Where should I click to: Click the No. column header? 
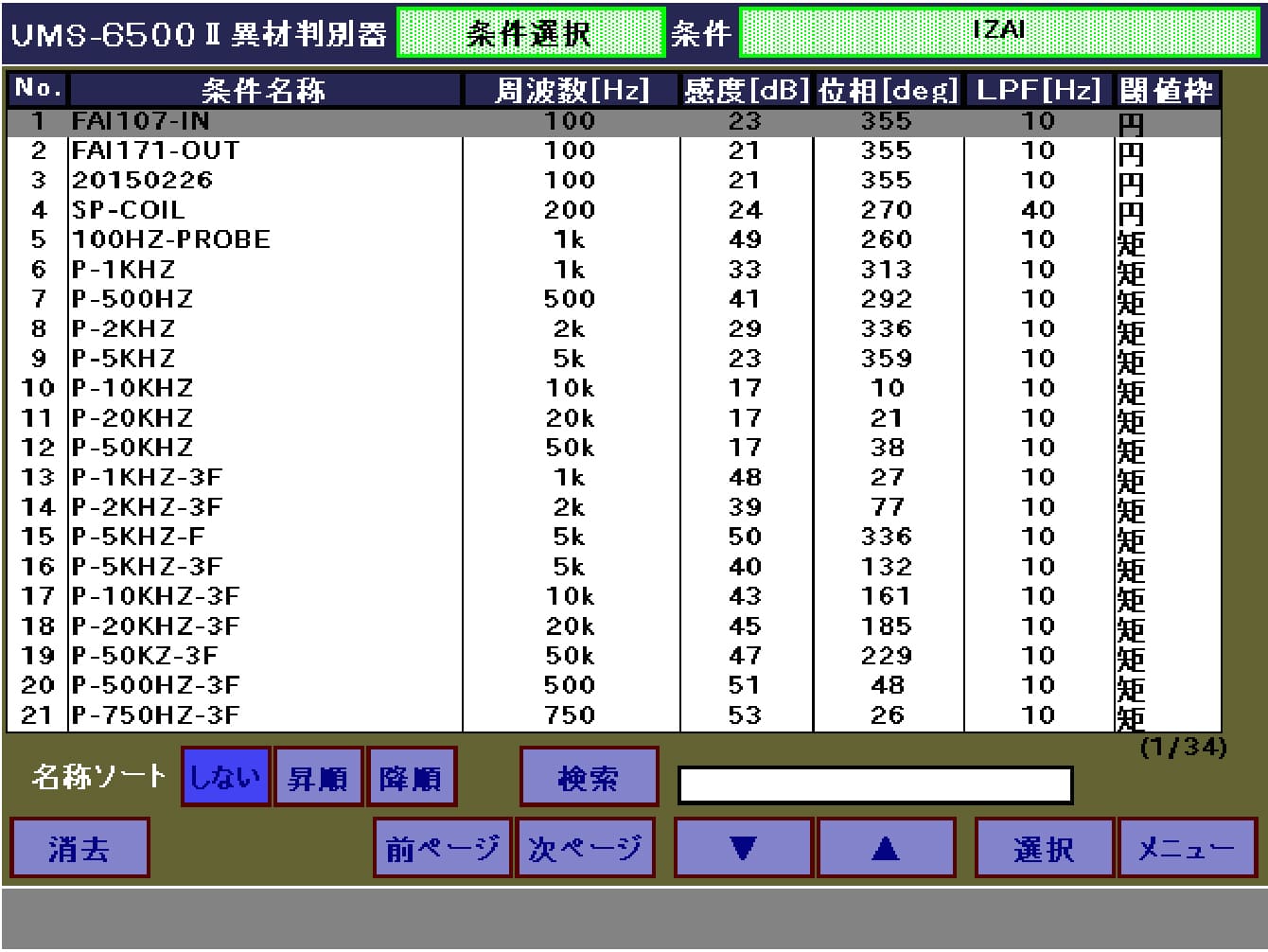(38, 90)
